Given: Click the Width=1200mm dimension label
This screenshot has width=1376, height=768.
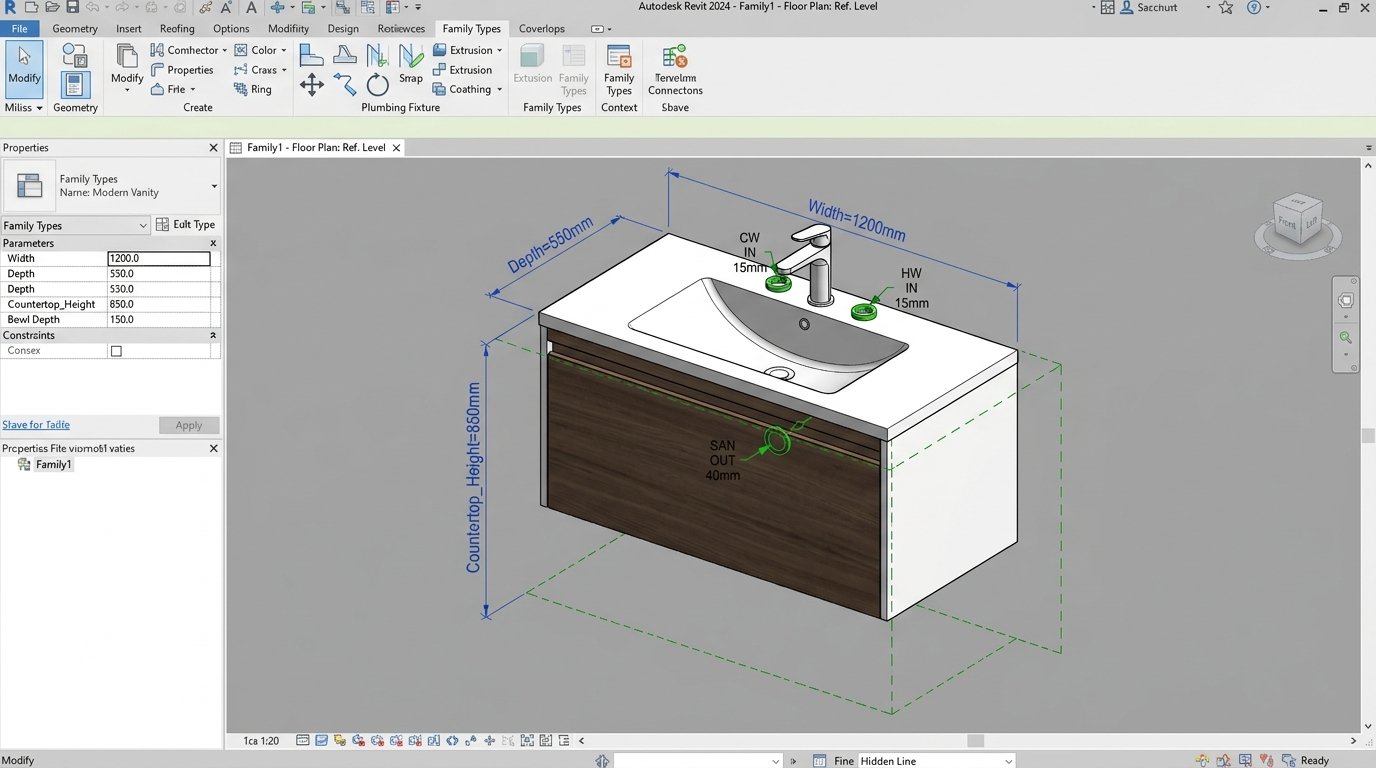Looking at the screenshot, I should [857, 221].
